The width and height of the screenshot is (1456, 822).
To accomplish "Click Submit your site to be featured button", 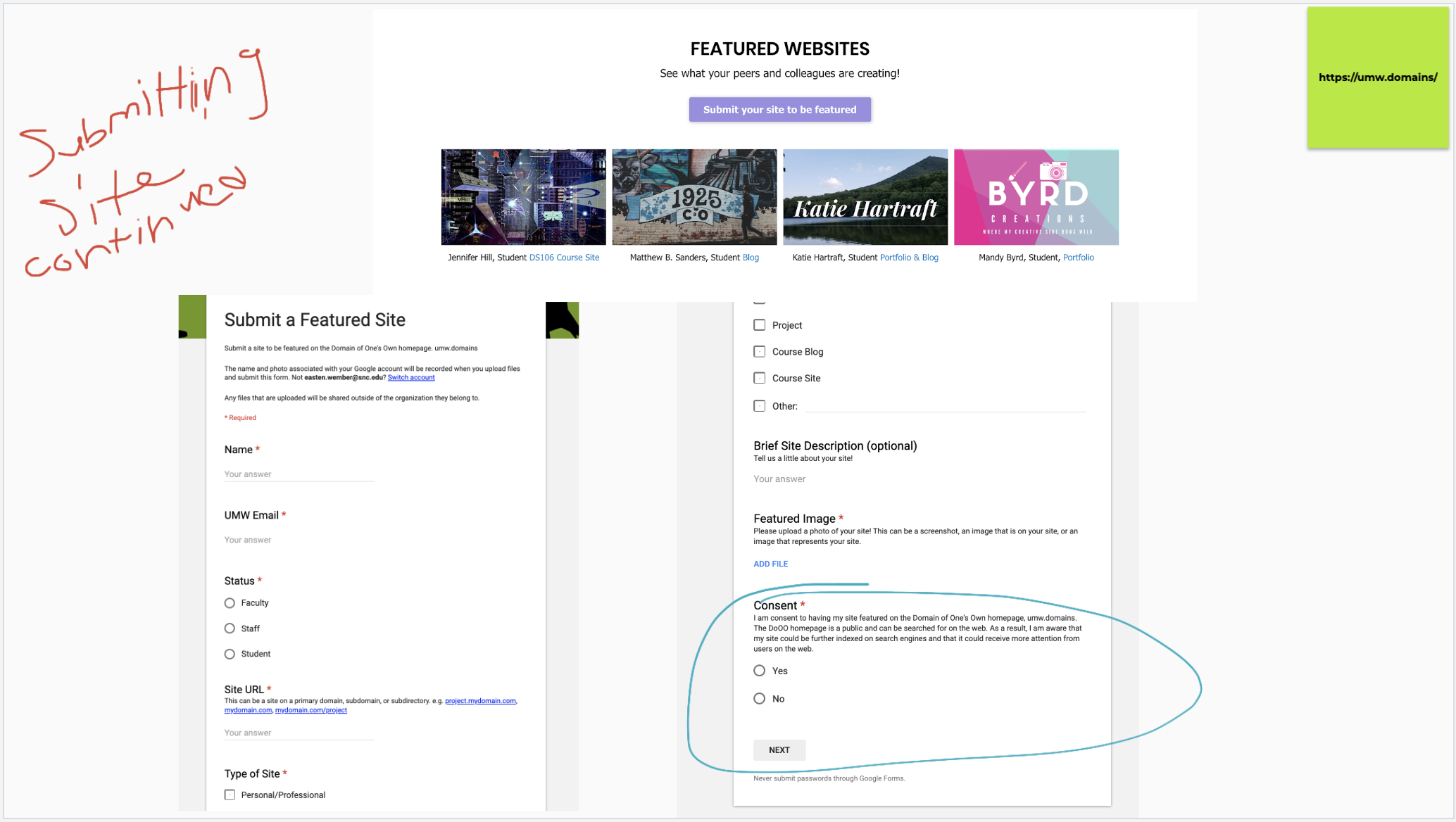I will 779,110.
